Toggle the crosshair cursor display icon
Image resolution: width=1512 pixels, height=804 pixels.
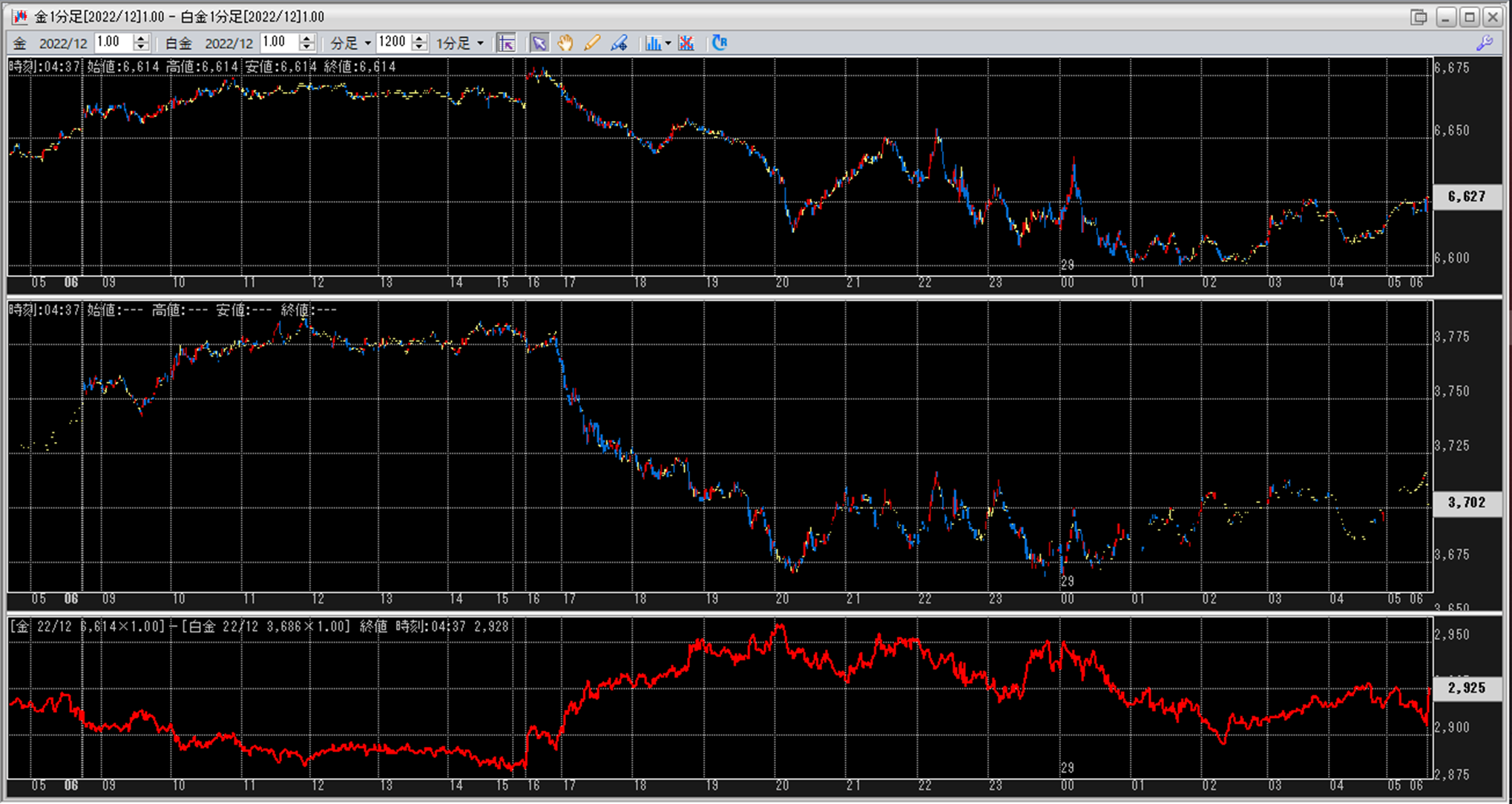pos(507,43)
